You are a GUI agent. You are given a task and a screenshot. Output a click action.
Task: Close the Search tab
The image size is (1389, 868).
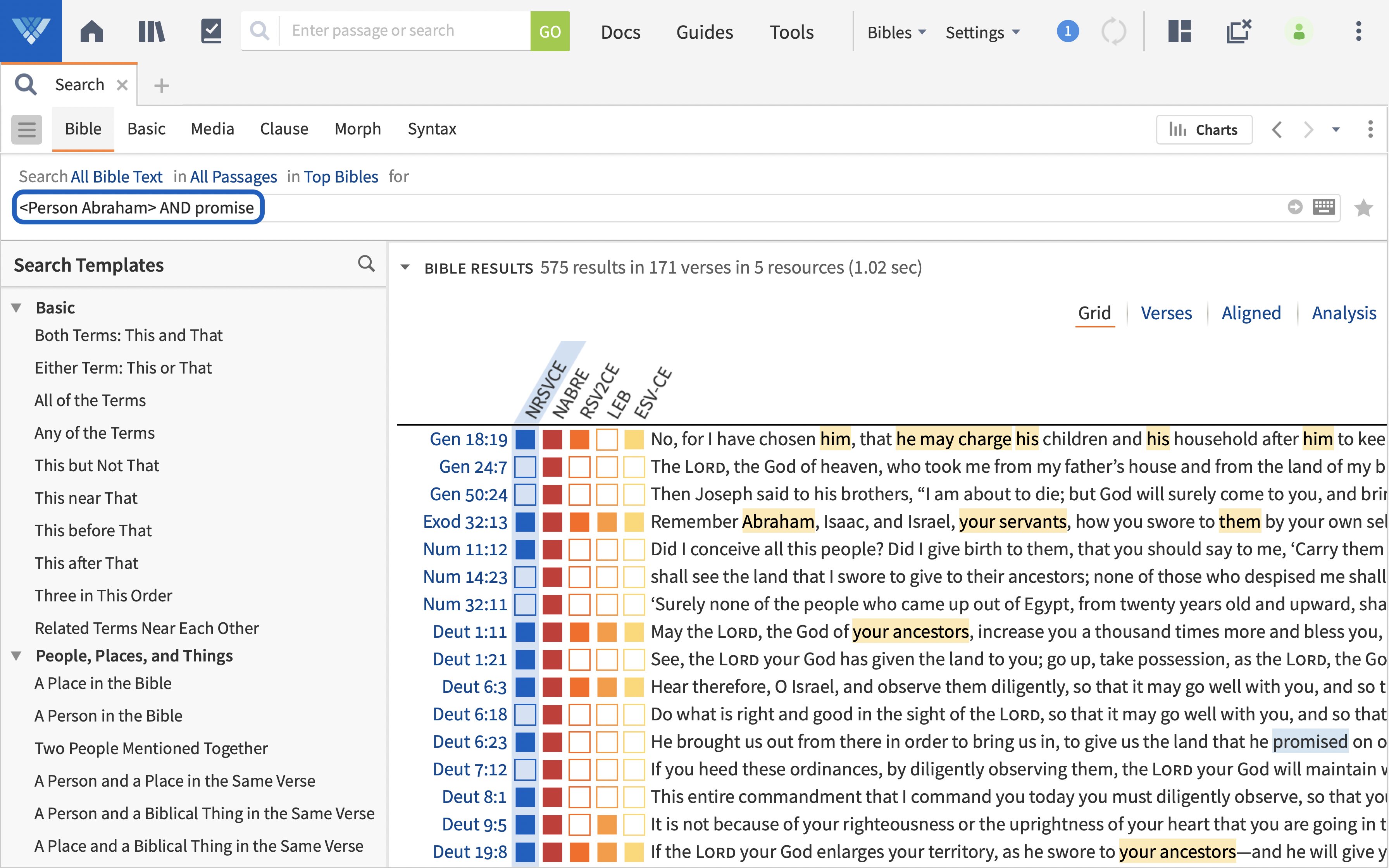pos(122,85)
